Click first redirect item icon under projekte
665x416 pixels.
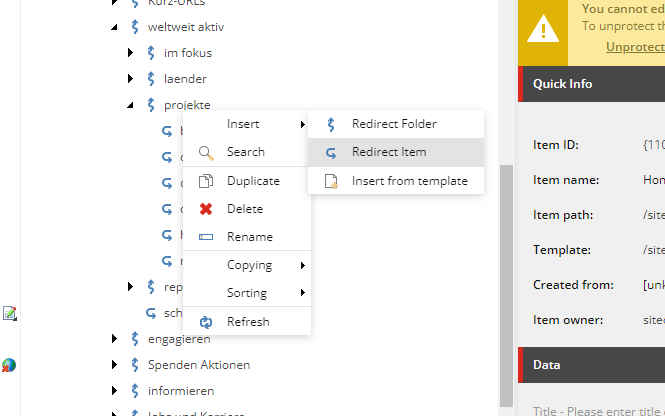[x=168, y=131]
